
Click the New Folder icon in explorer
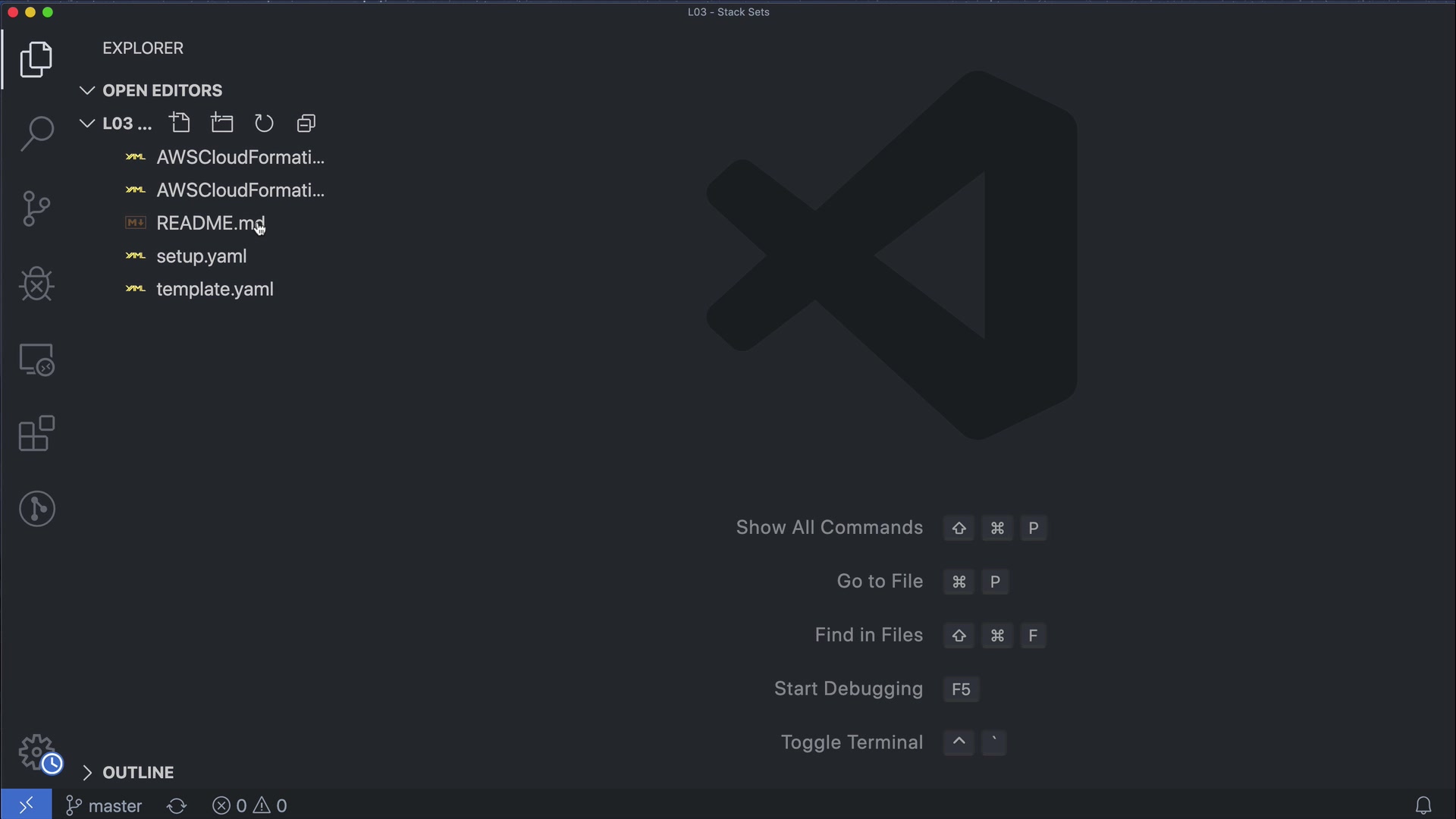pyautogui.click(x=222, y=123)
